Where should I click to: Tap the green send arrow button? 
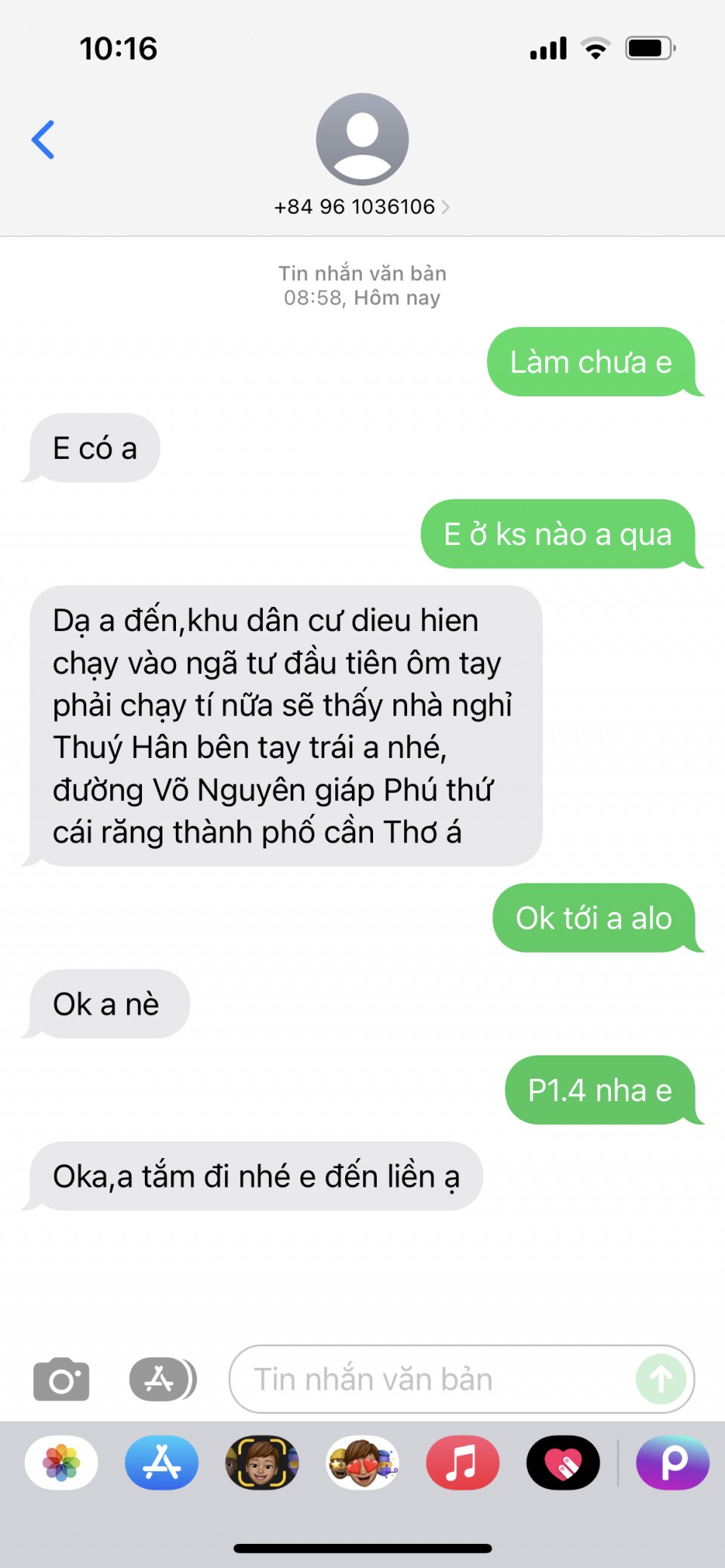[x=661, y=1379]
